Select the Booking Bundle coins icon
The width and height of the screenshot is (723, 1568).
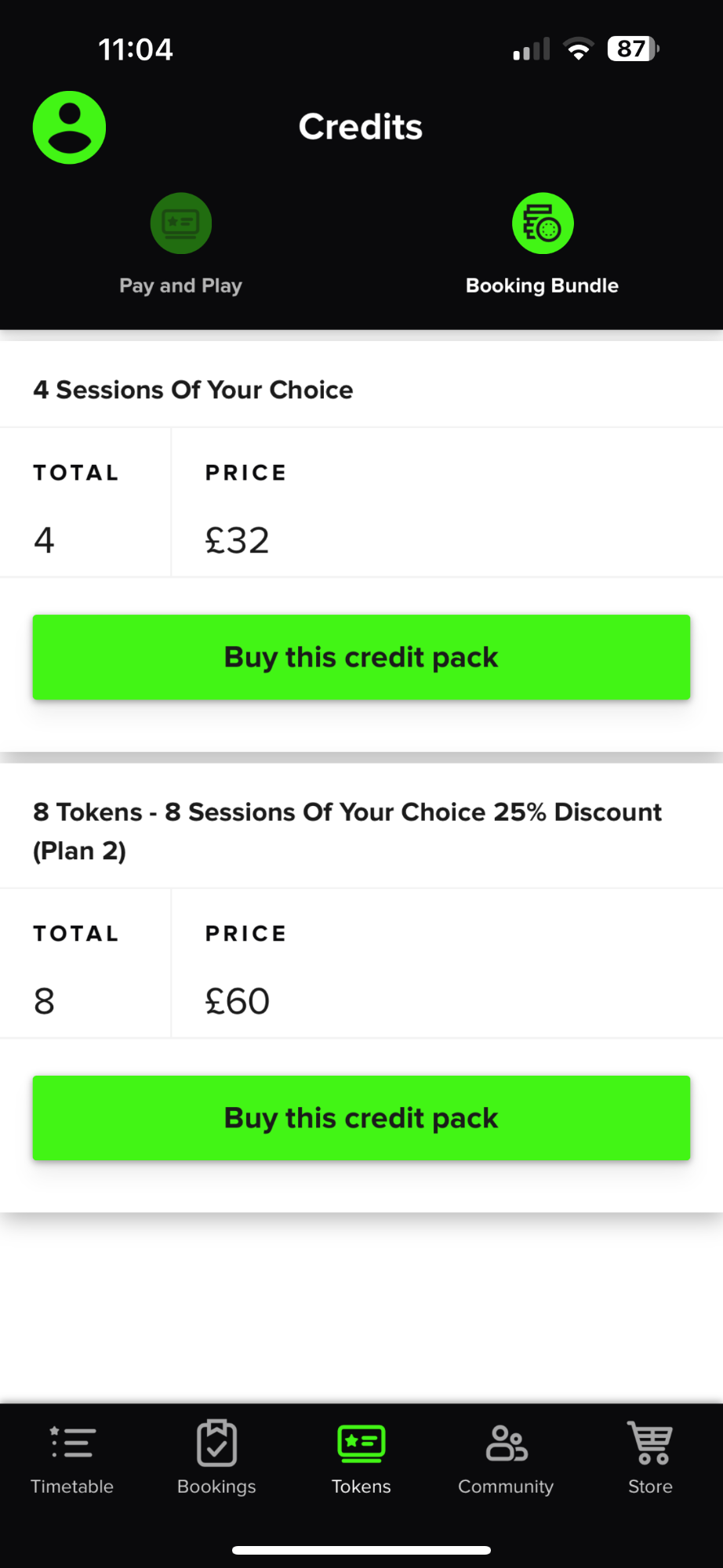pos(543,223)
